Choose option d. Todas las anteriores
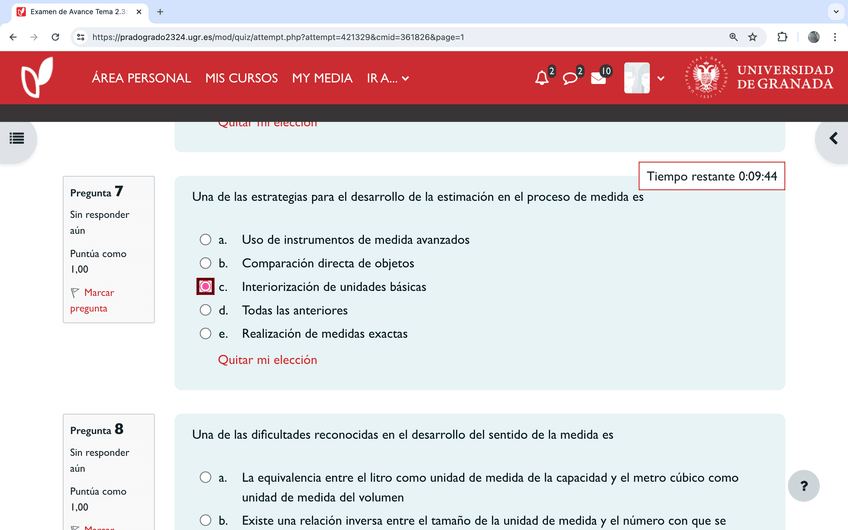Image resolution: width=848 pixels, height=530 pixels. tap(205, 310)
